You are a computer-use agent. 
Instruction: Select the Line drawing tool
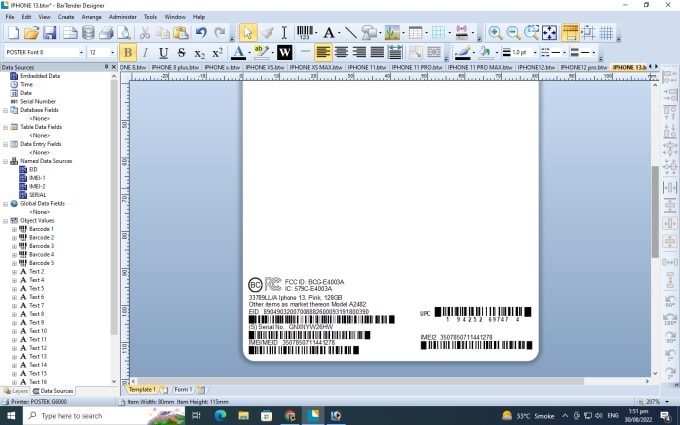coord(350,33)
